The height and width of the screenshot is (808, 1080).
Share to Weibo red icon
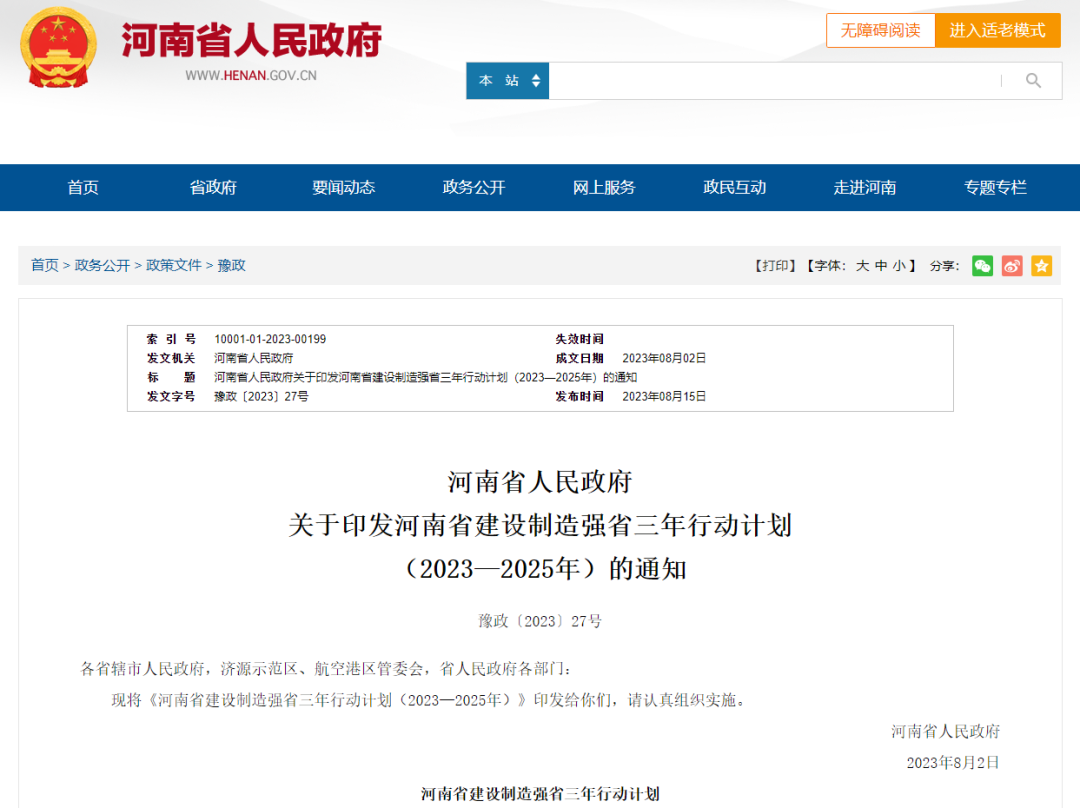click(x=1012, y=266)
